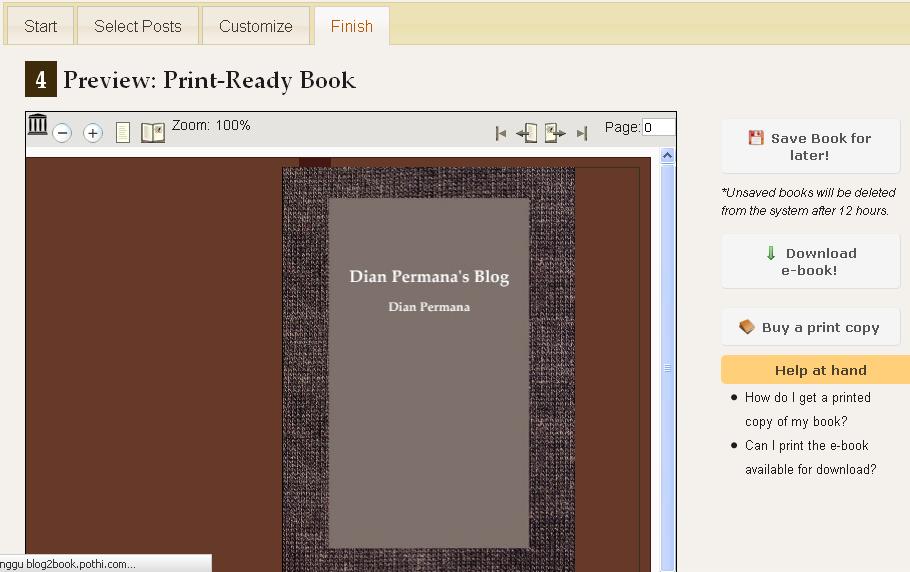This screenshot has height=572, width=910.
Task: Click Save Book for later button
Action: 810,146
